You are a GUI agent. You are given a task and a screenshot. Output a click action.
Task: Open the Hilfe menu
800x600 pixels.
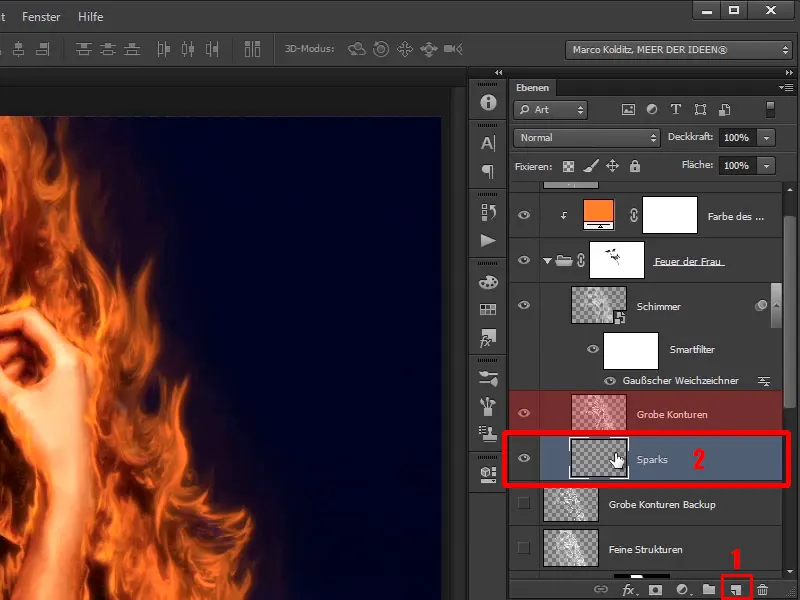91,17
